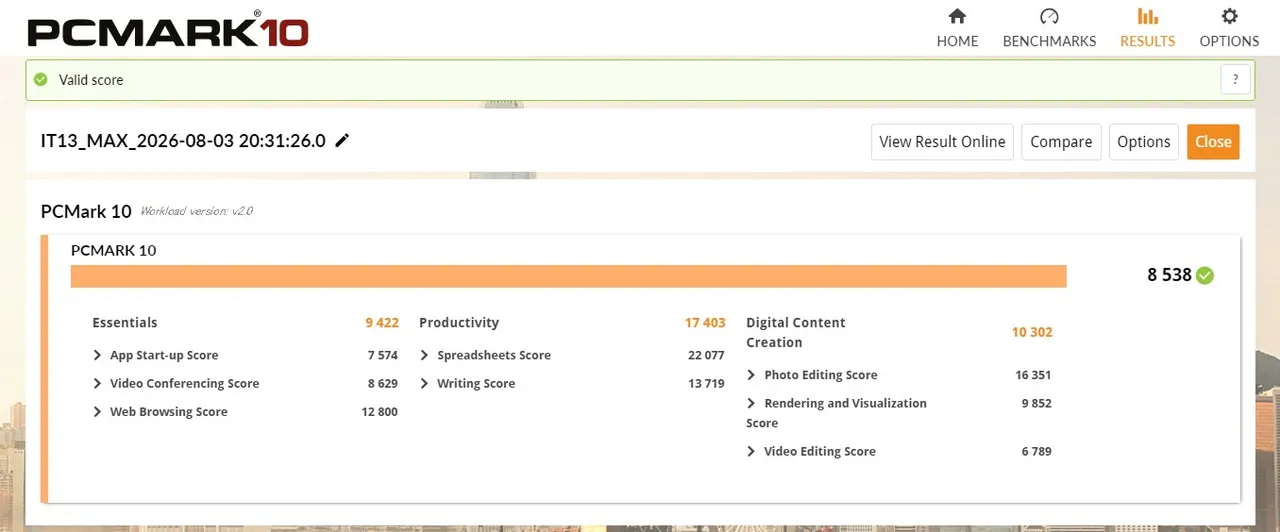The image size is (1280, 532).
Task: Click the Video Conferencing value 8 629
Action: [383, 383]
